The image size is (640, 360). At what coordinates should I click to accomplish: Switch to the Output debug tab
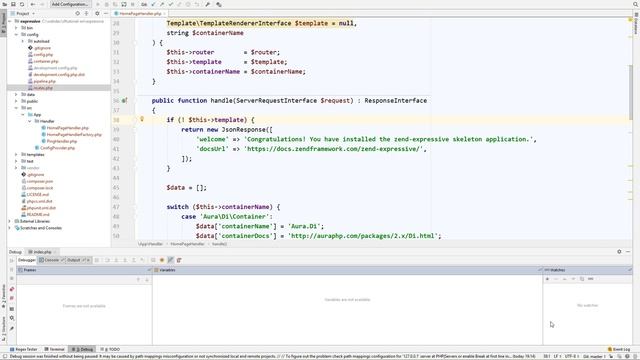[x=77, y=260]
